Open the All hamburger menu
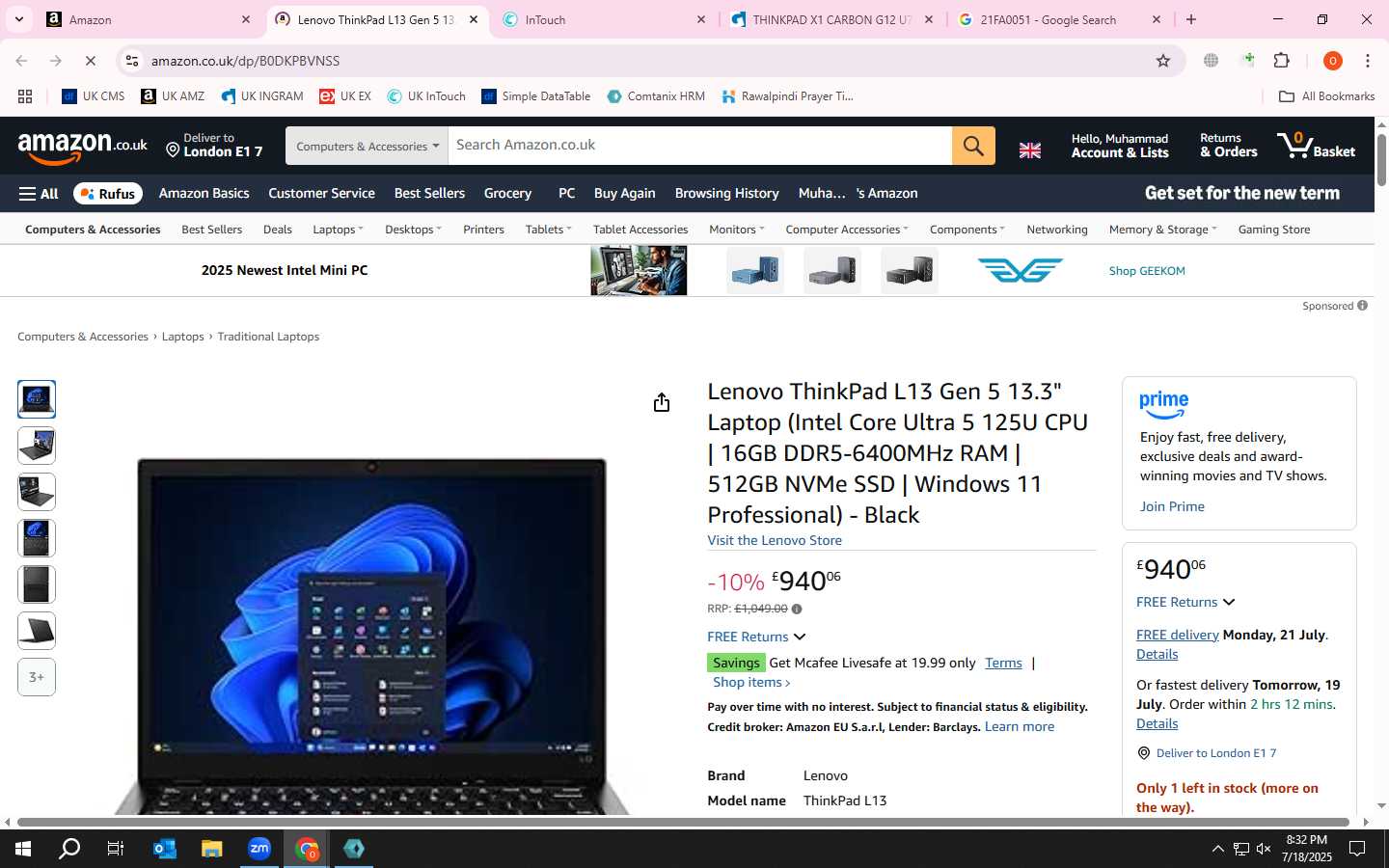Viewport: 1389px width, 868px height. point(39,194)
